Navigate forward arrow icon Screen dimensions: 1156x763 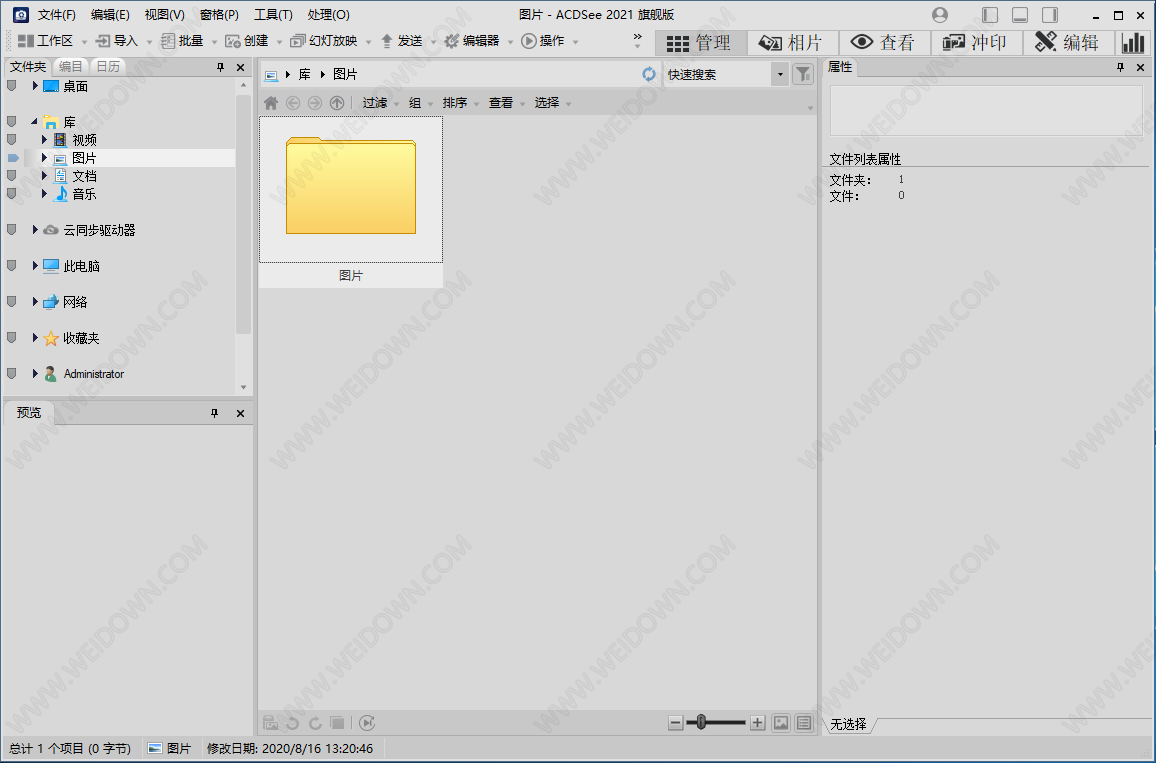point(315,103)
